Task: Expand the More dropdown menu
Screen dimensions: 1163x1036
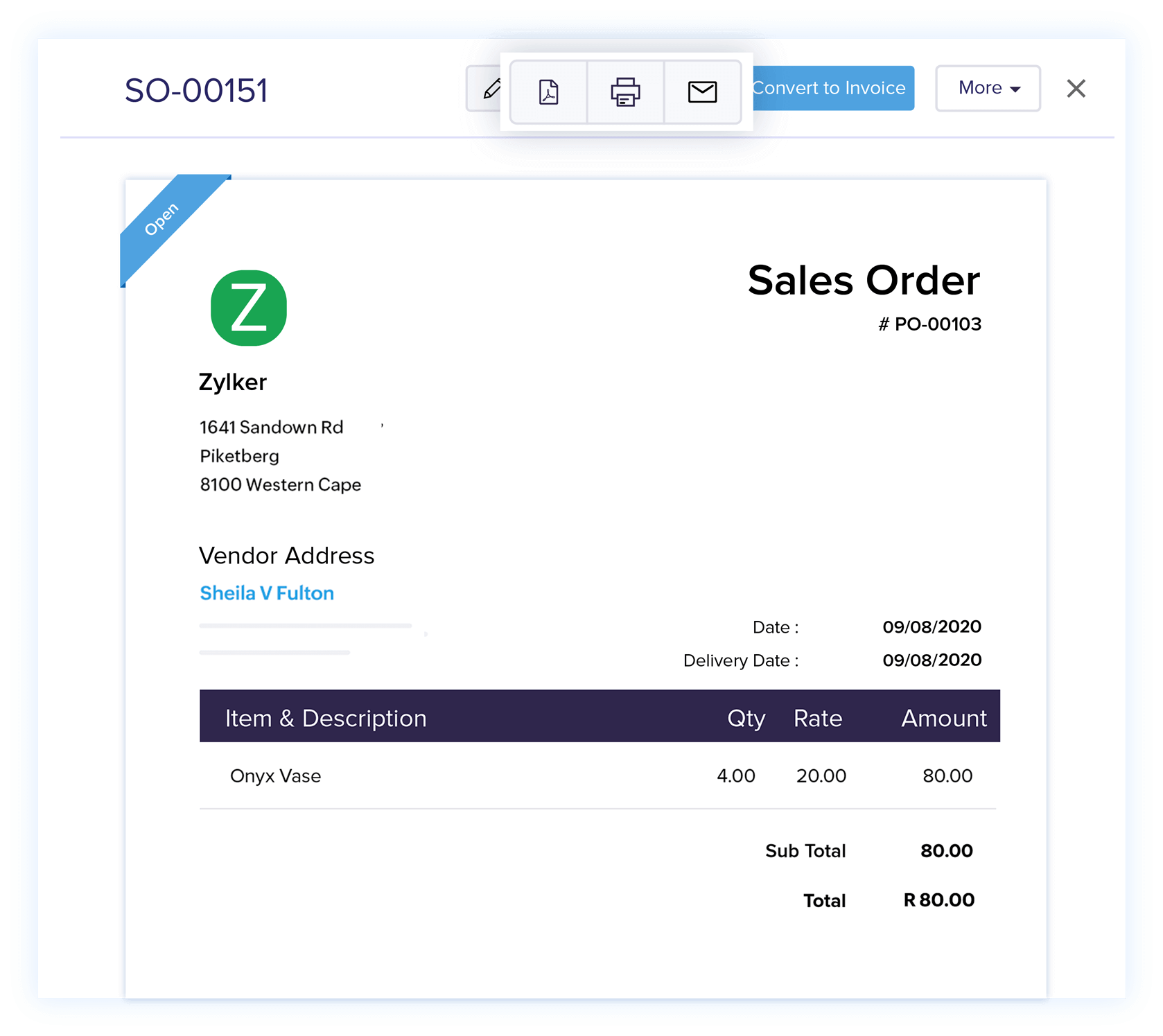Action: point(988,88)
